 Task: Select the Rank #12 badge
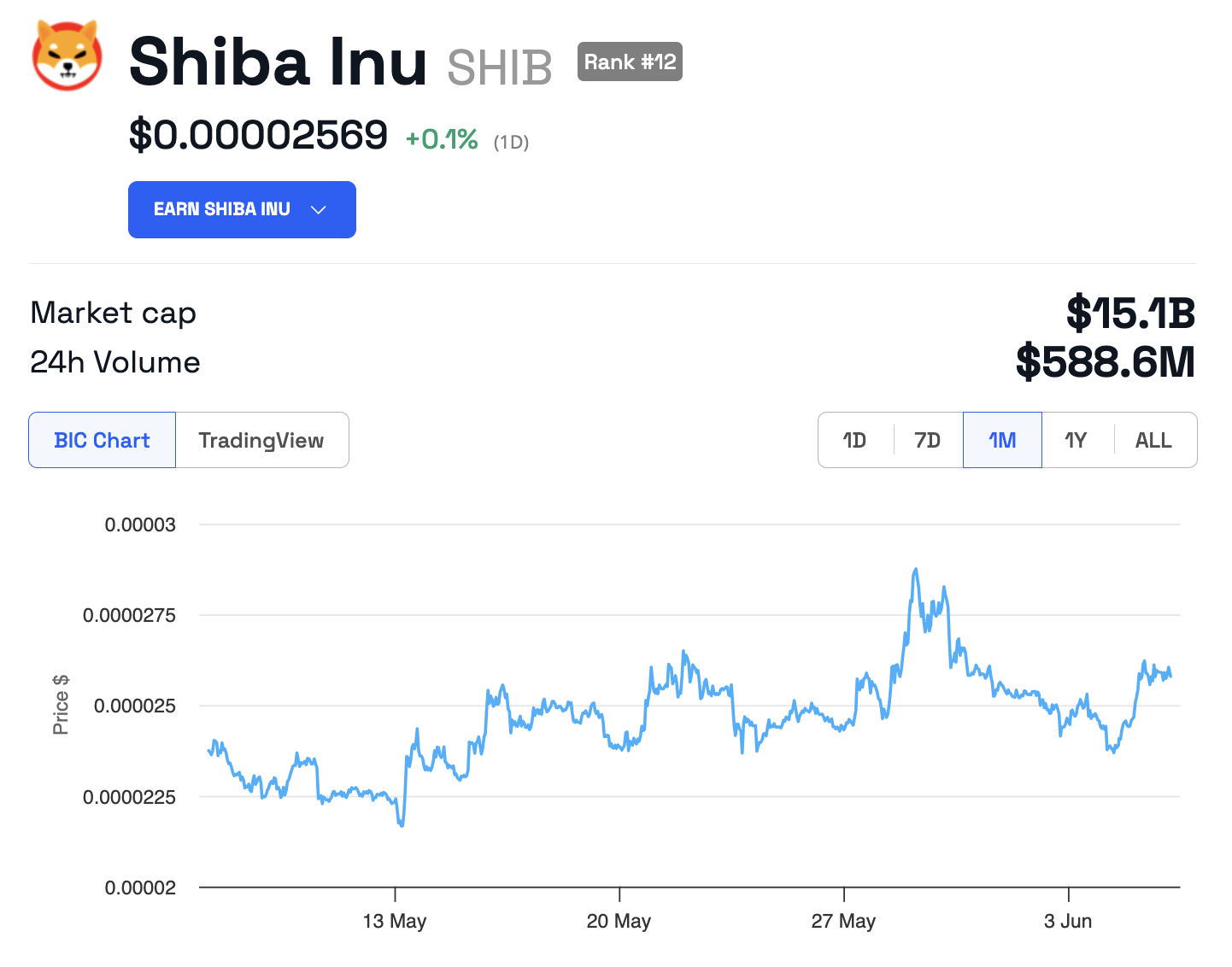click(x=630, y=62)
